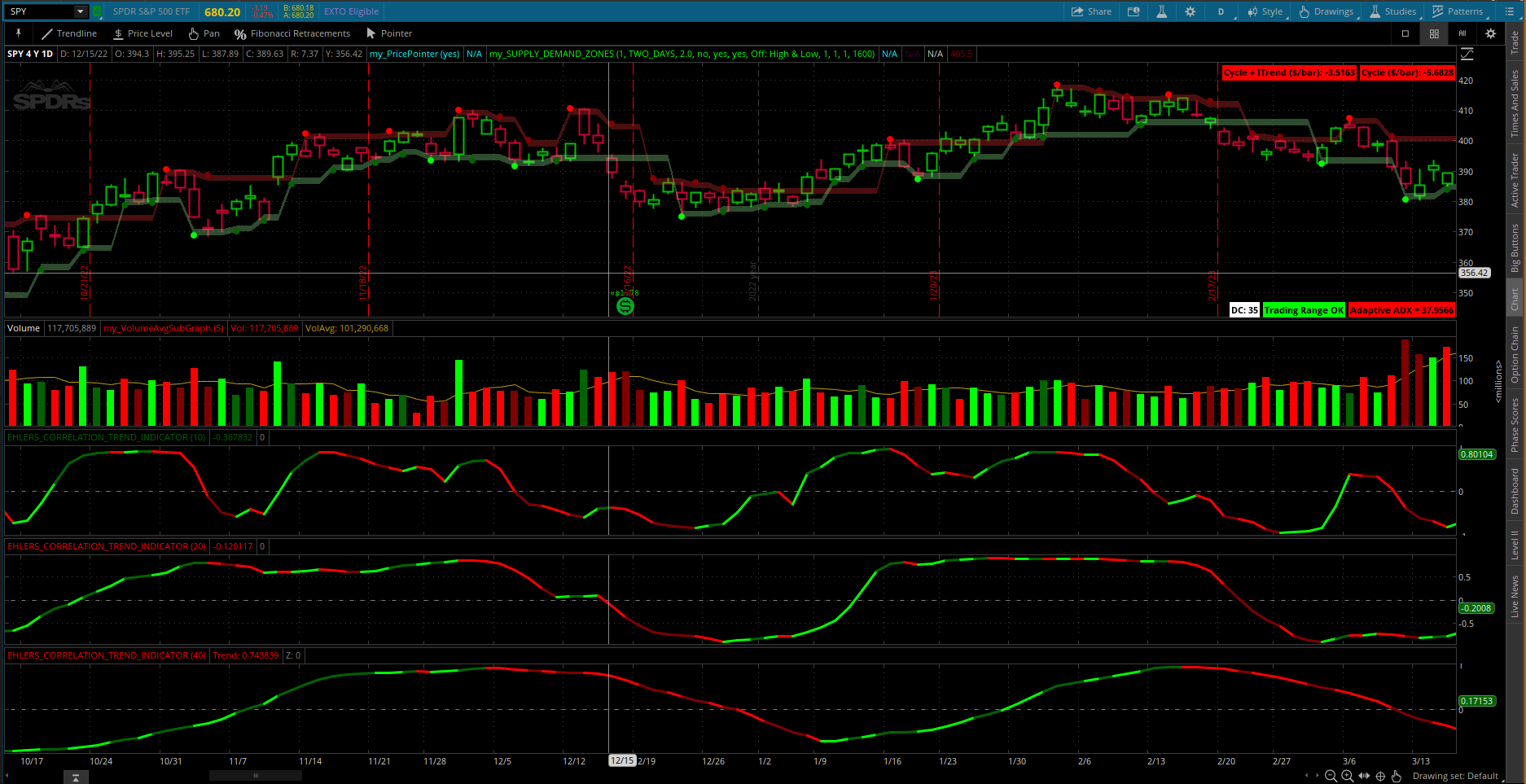Open the SPY symbol dropdown arrow
Image resolution: width=1526 pixels, height=784 pixels.
[x=80, y=11]
